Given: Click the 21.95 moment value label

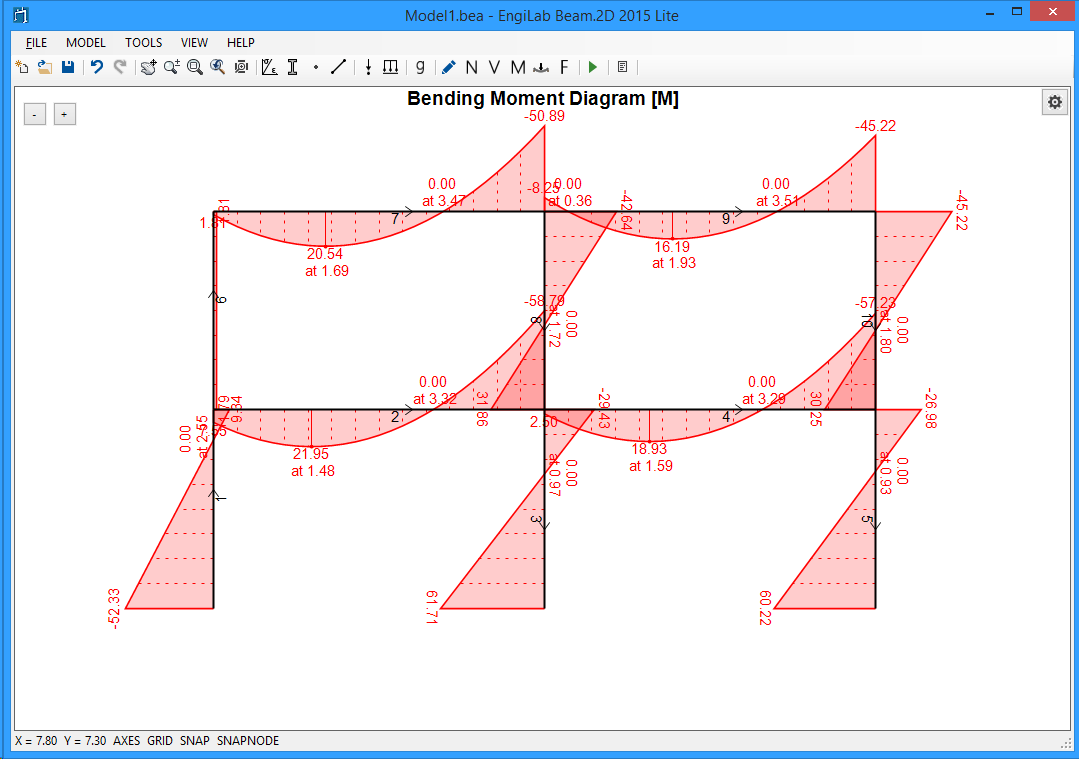Looking at the screenshot, I should (311, 453).
